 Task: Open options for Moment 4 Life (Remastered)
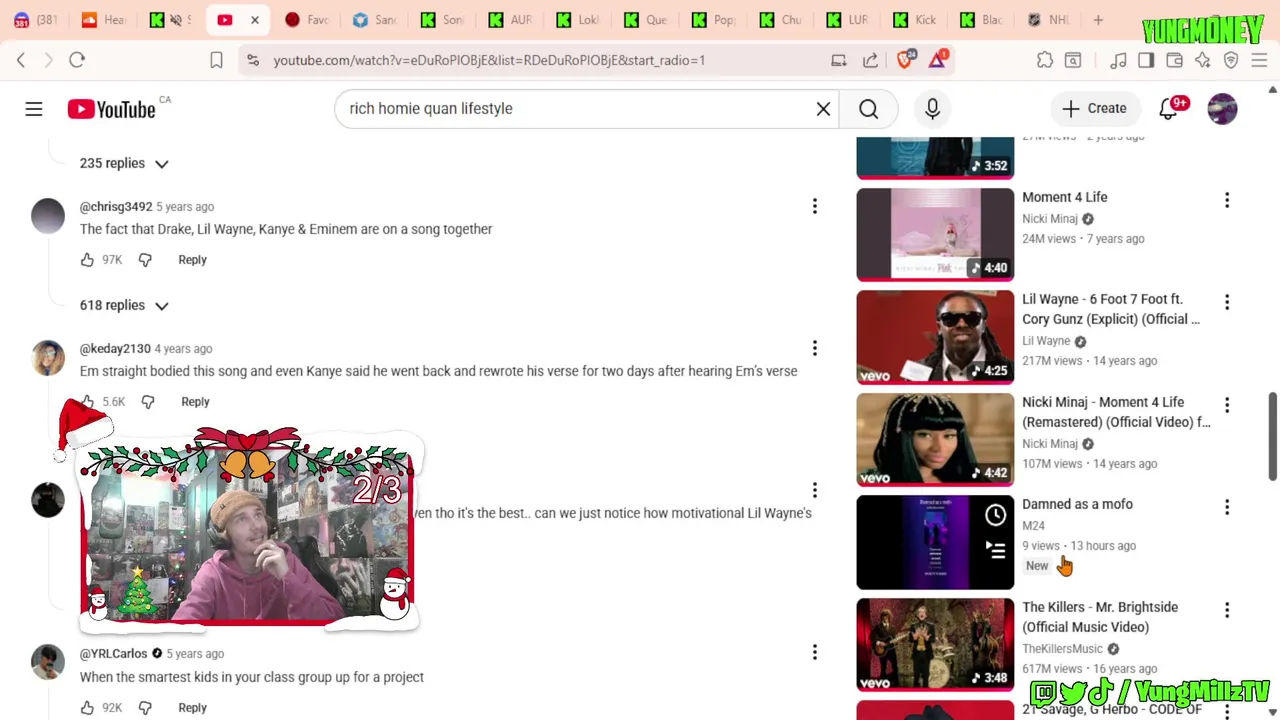(x=1227, y=405)
